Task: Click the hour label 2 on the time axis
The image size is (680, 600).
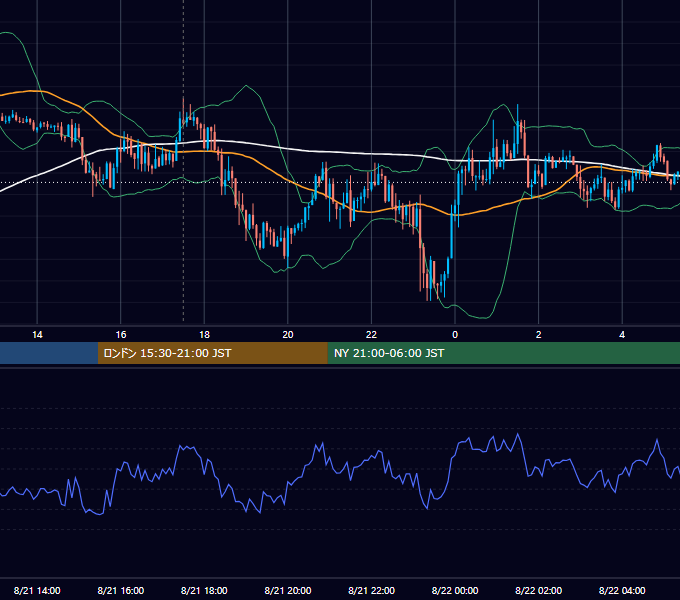Action: coord(539,335)
